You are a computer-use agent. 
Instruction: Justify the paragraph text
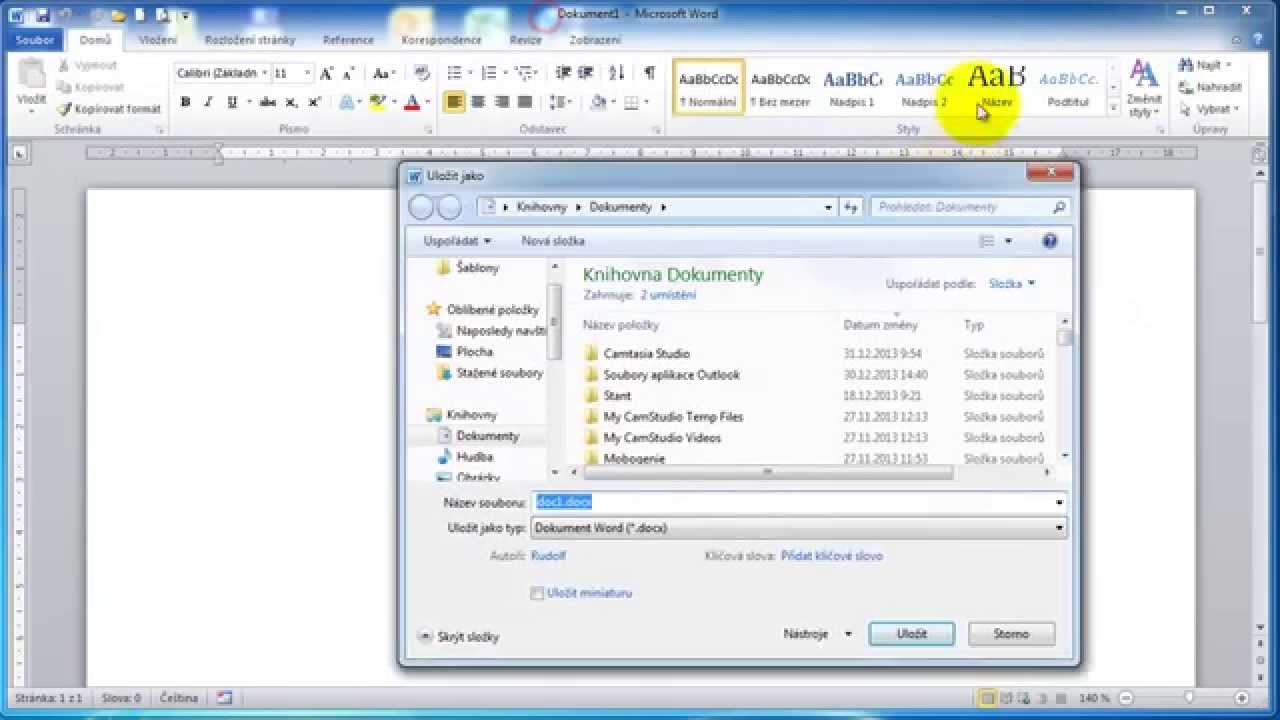coord(524,102)
